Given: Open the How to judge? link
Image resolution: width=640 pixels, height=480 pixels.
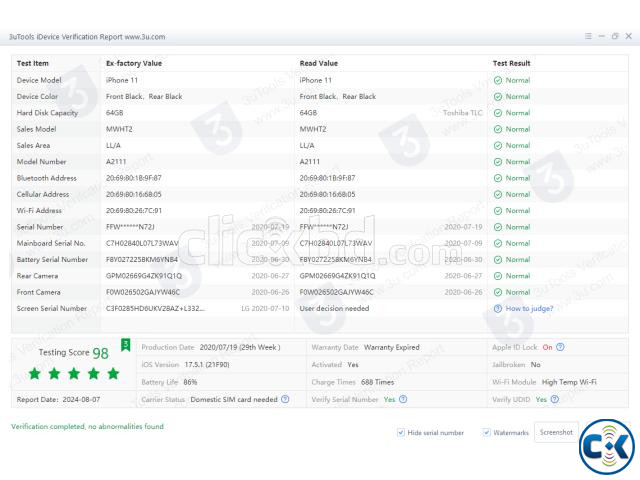Looking at the screenshot, I should (529, 309).
